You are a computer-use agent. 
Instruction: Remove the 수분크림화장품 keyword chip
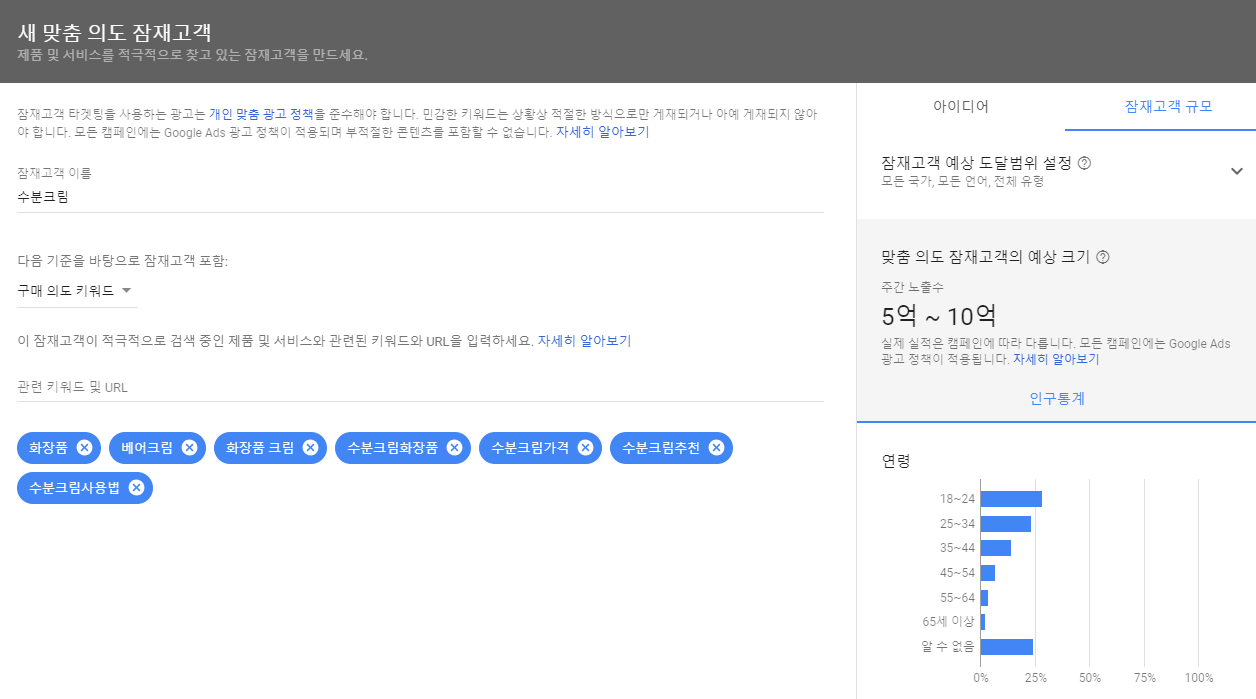pyautogui.click(x=454, y=448)
